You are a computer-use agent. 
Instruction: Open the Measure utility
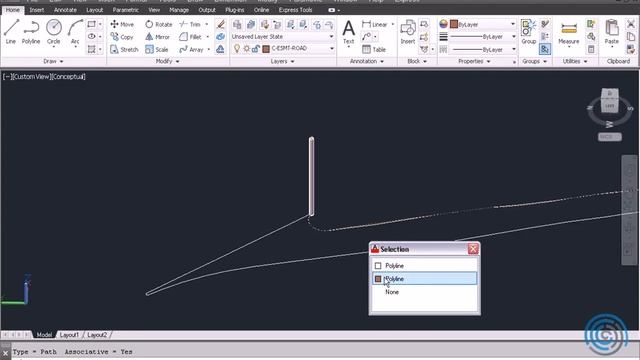click(x=569, y=33)
